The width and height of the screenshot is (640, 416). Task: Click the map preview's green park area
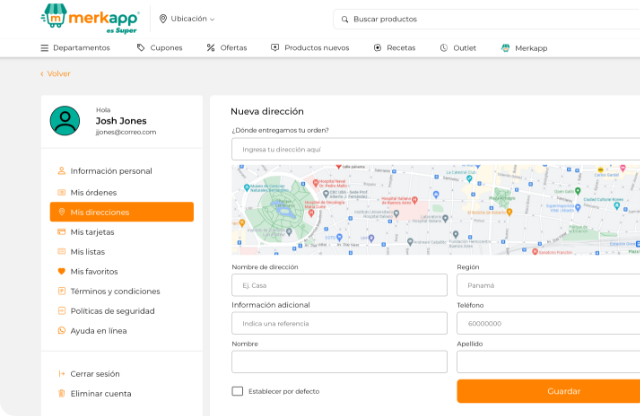point(282,208)
